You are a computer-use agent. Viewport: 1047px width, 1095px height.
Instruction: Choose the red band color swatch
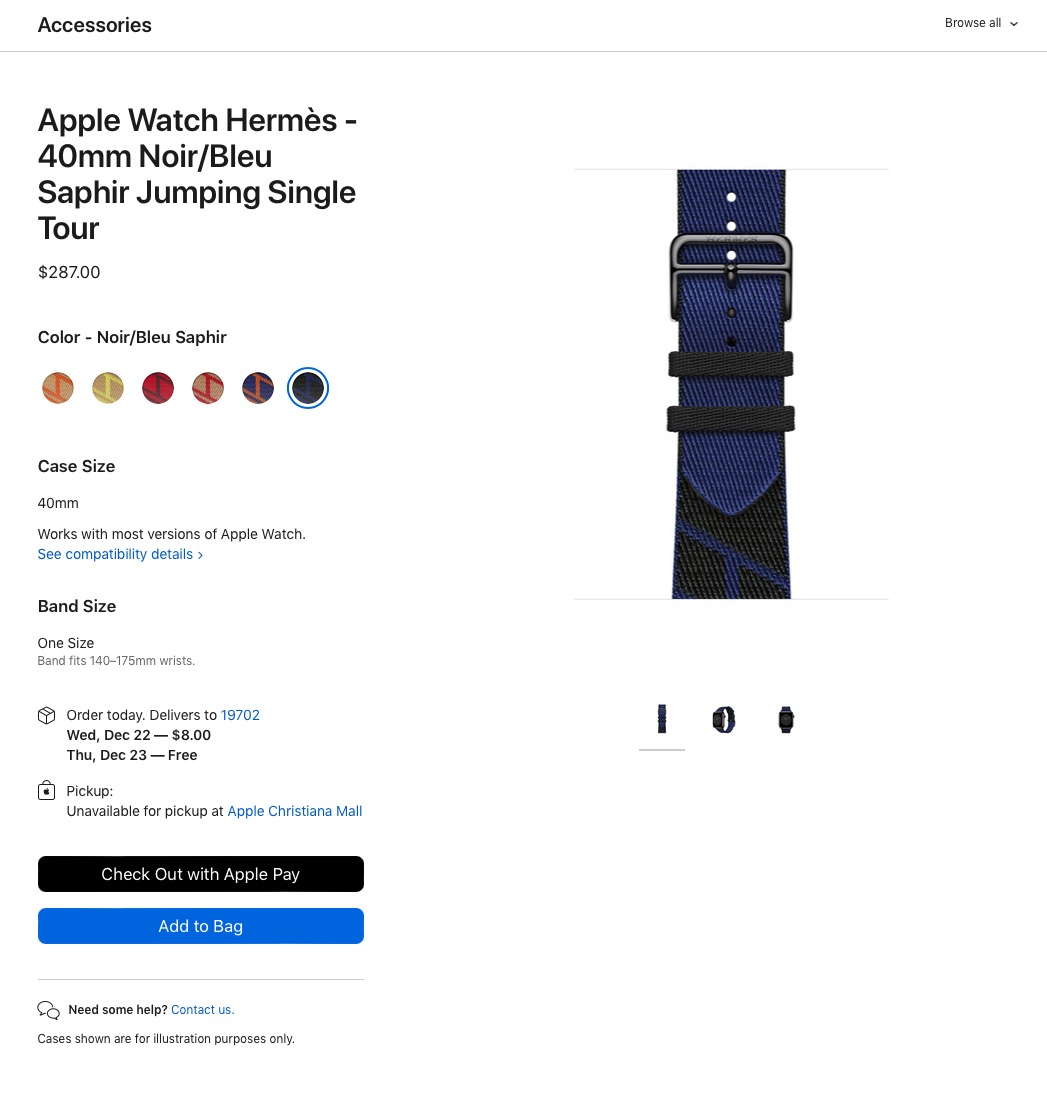click(x=158, y=388)
